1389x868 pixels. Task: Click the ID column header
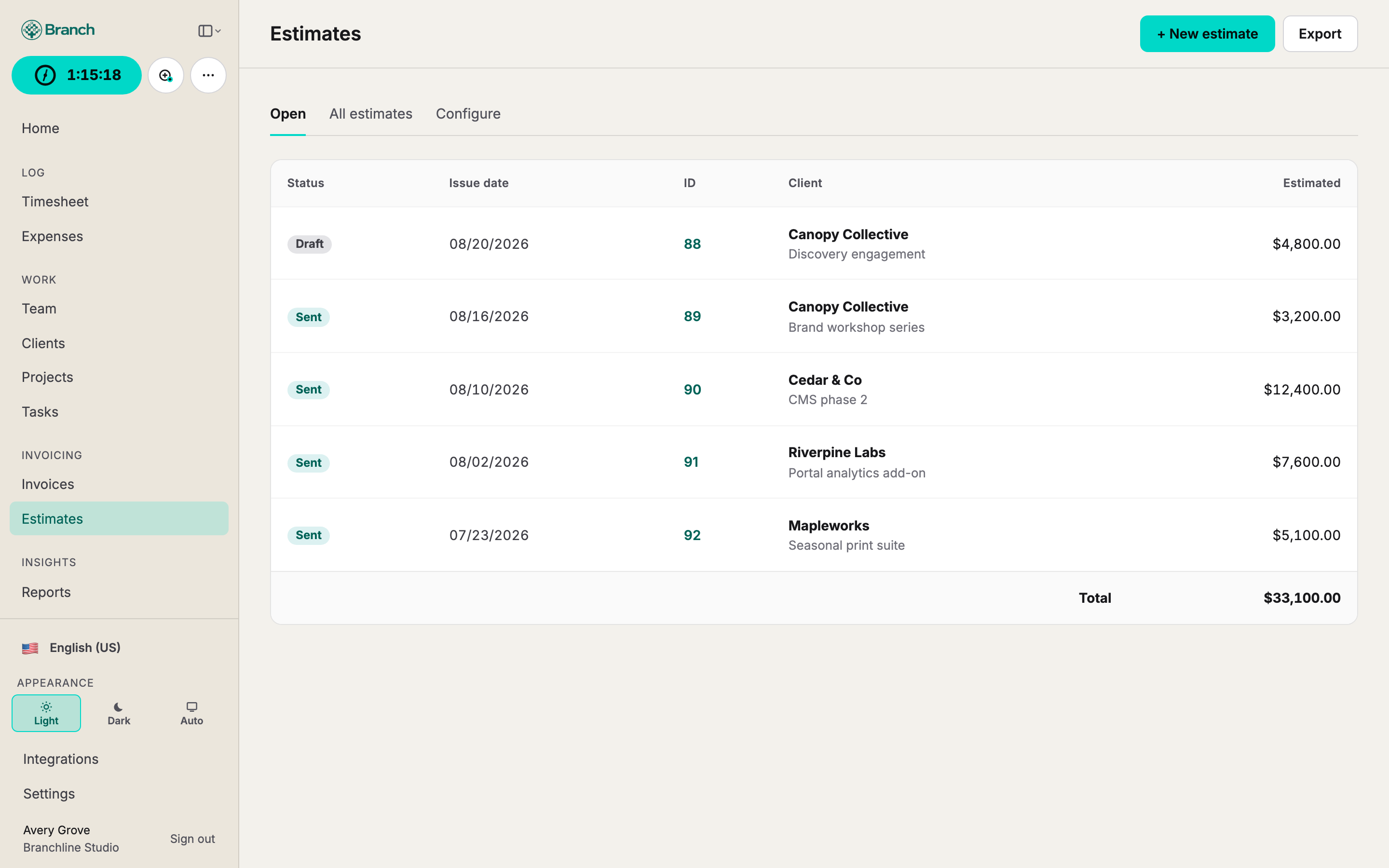coord(689,183)
